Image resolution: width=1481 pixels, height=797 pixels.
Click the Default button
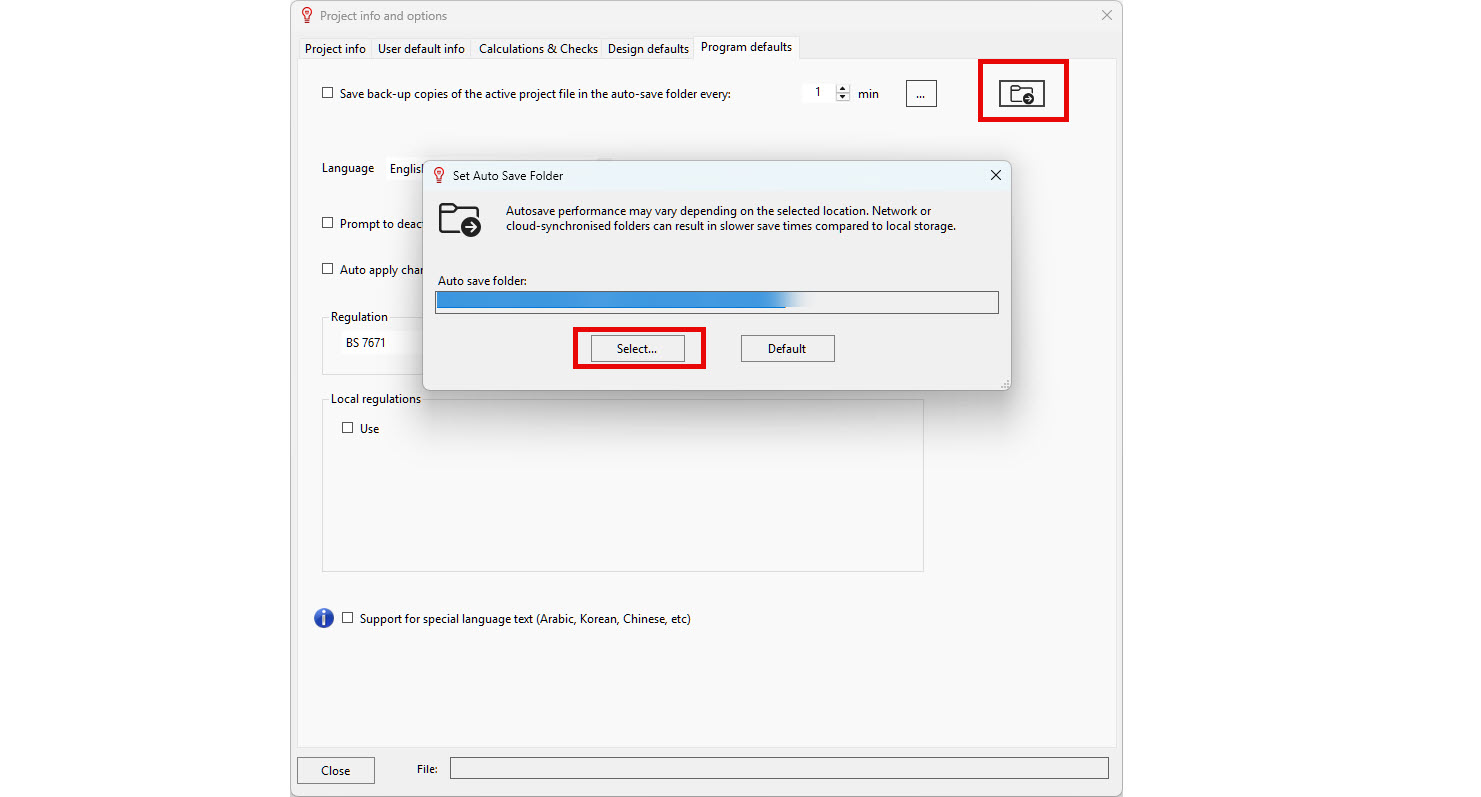[x=787, y=349]
